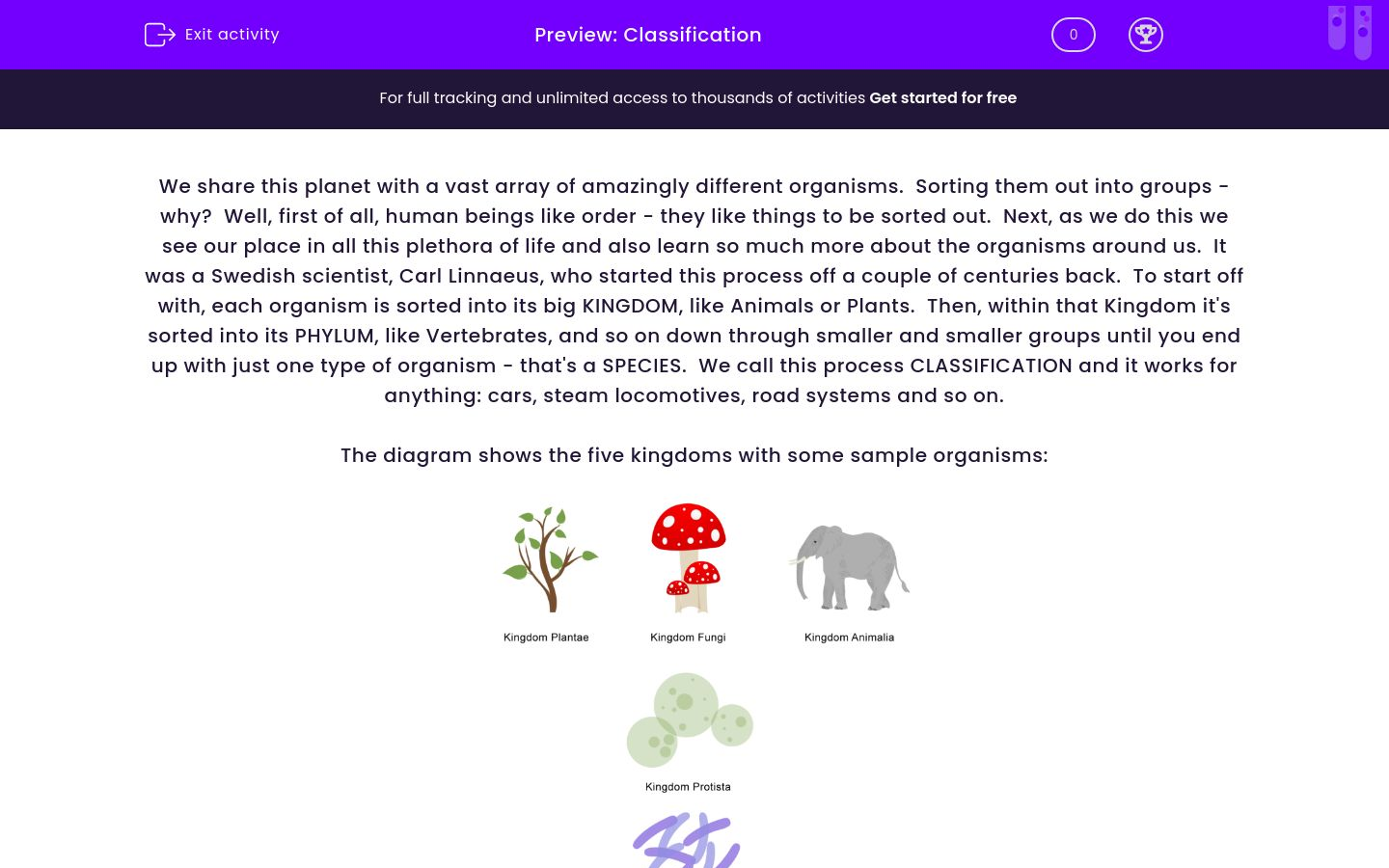Open the trophy achievements icon
Image resolution: width=1389 pixels, height=868 pixels.
coord(1146,34)
